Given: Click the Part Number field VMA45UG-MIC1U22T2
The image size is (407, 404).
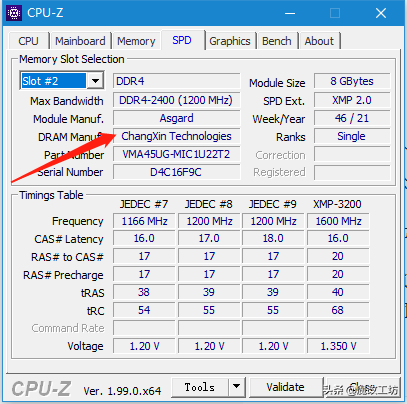Looking at the screenshot, I should [176, 154].
